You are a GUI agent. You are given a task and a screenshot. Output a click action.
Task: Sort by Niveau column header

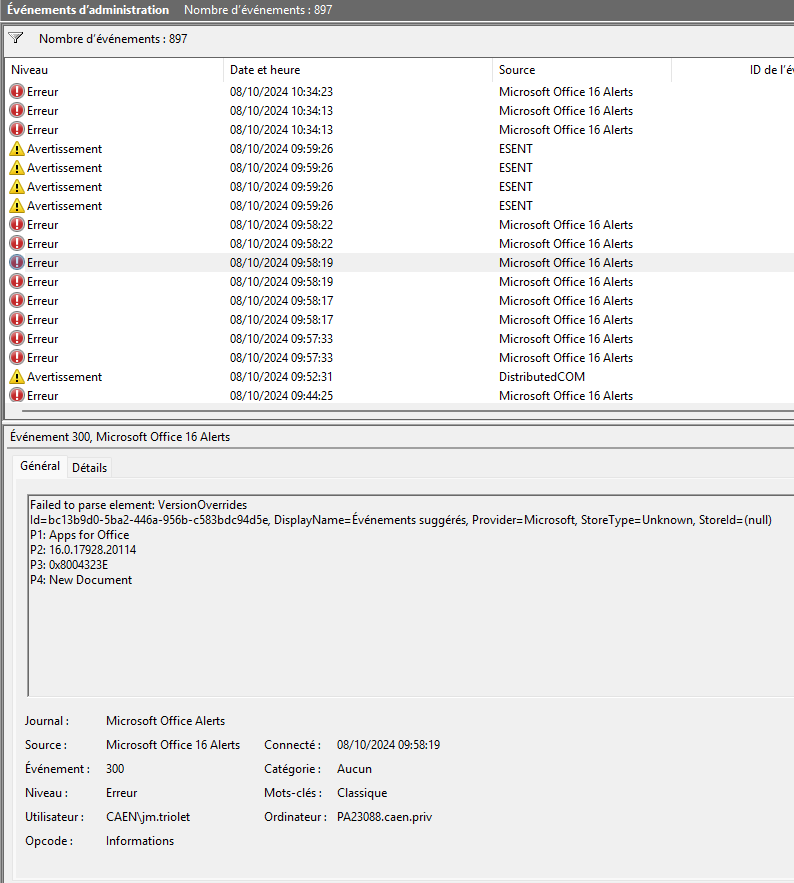[114, 70]
